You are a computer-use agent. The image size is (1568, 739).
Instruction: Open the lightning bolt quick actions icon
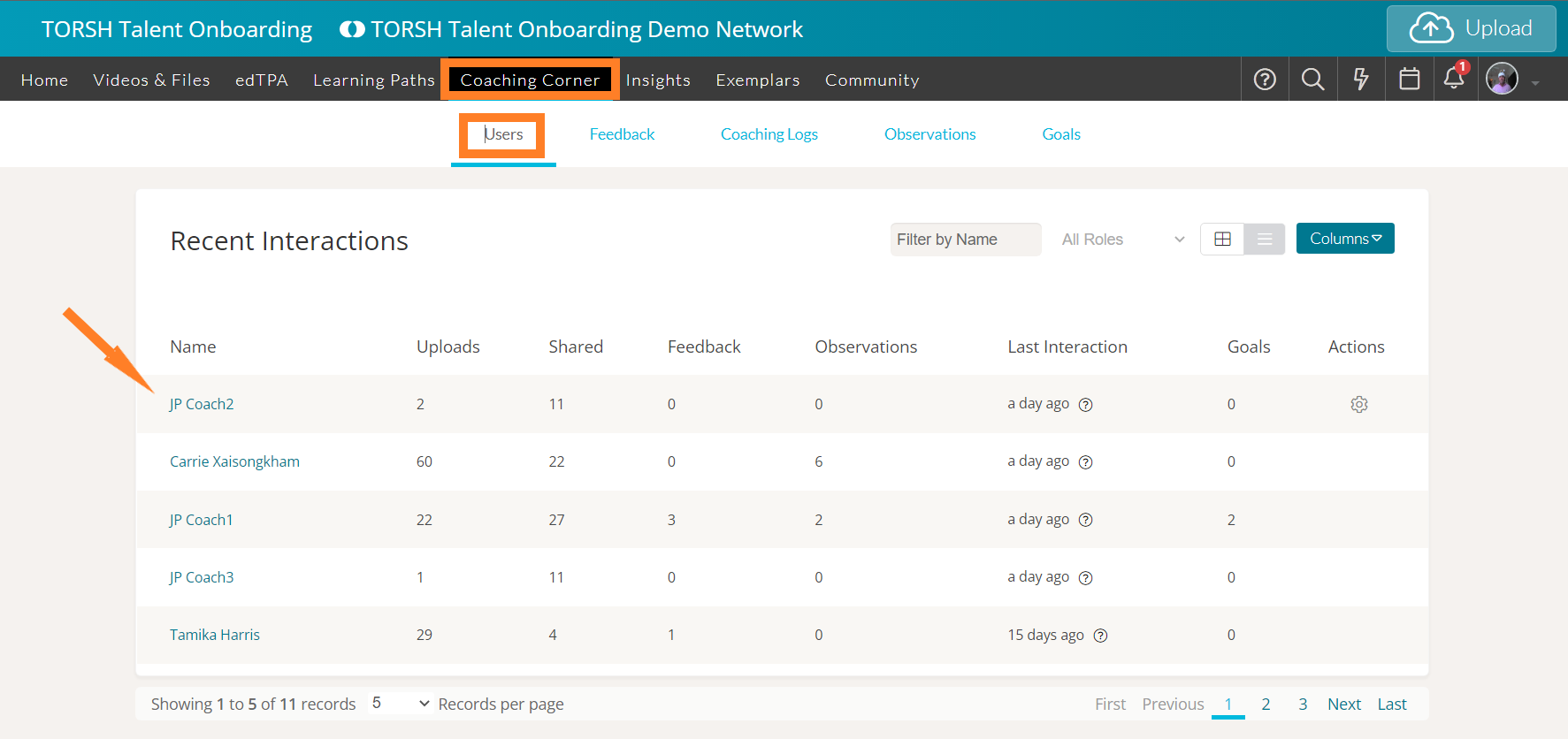tap(1361, 80)
